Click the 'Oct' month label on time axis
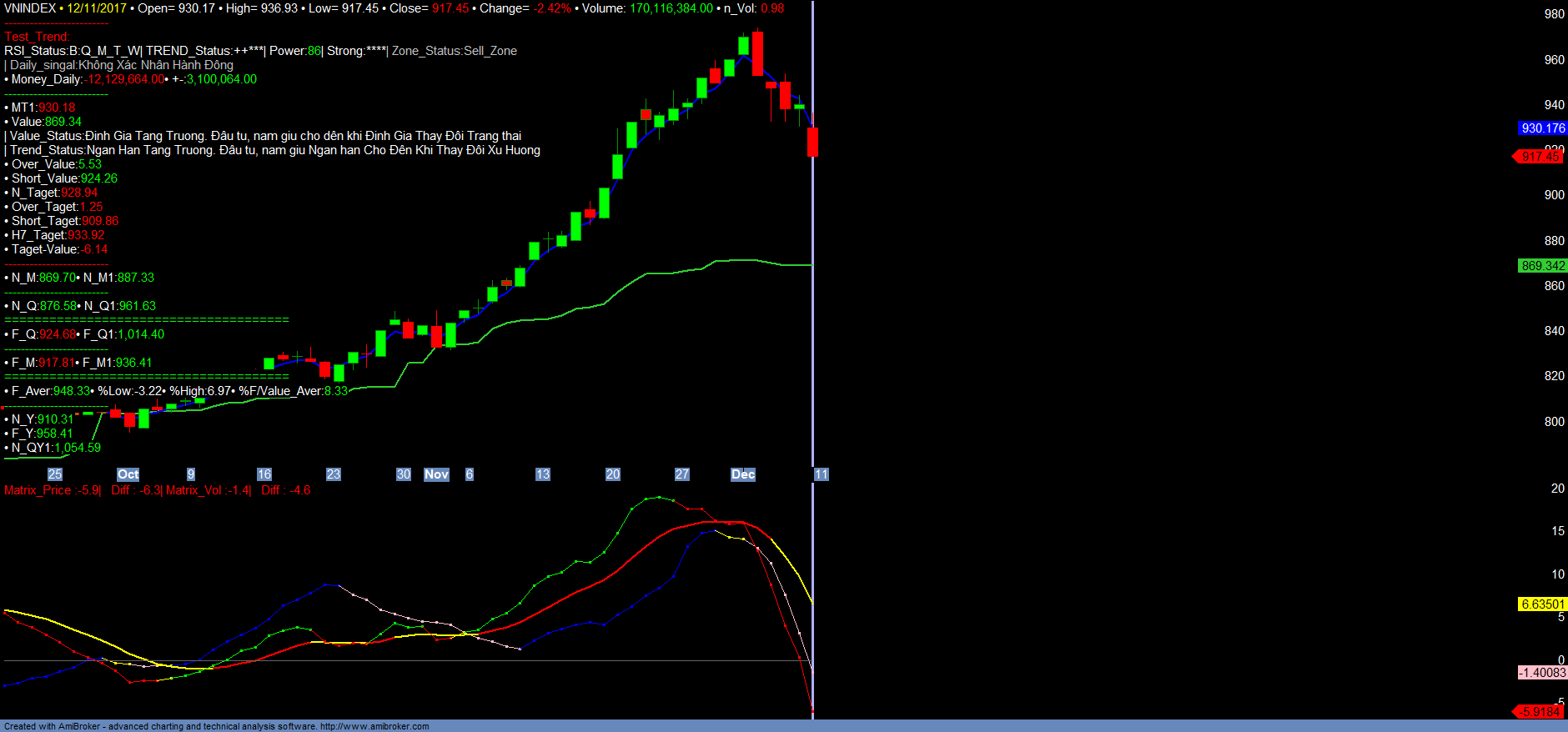 click(128, 474)
